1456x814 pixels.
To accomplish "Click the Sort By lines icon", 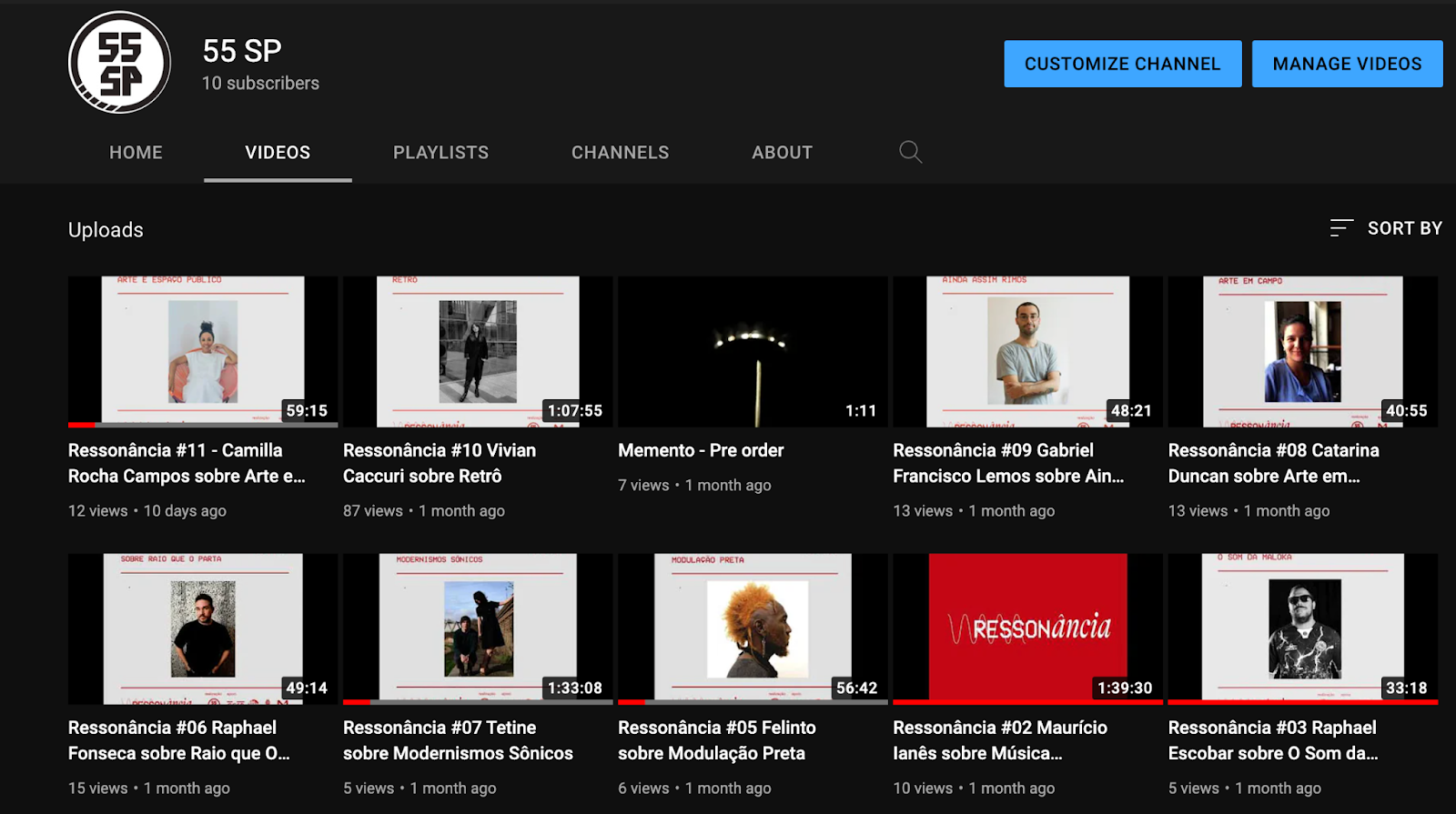I will click(x=1341, y=228).
